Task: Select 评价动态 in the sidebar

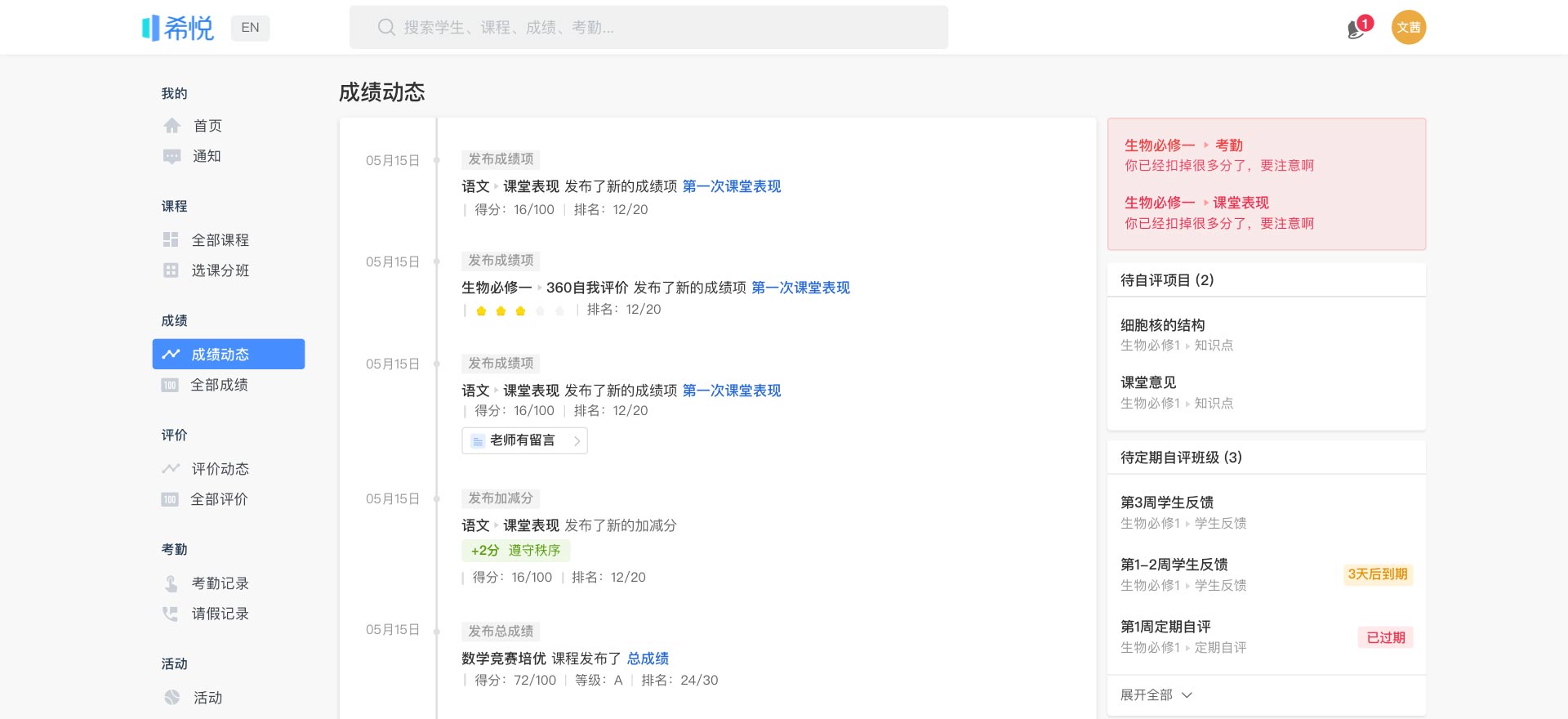Action: point(220,469)
